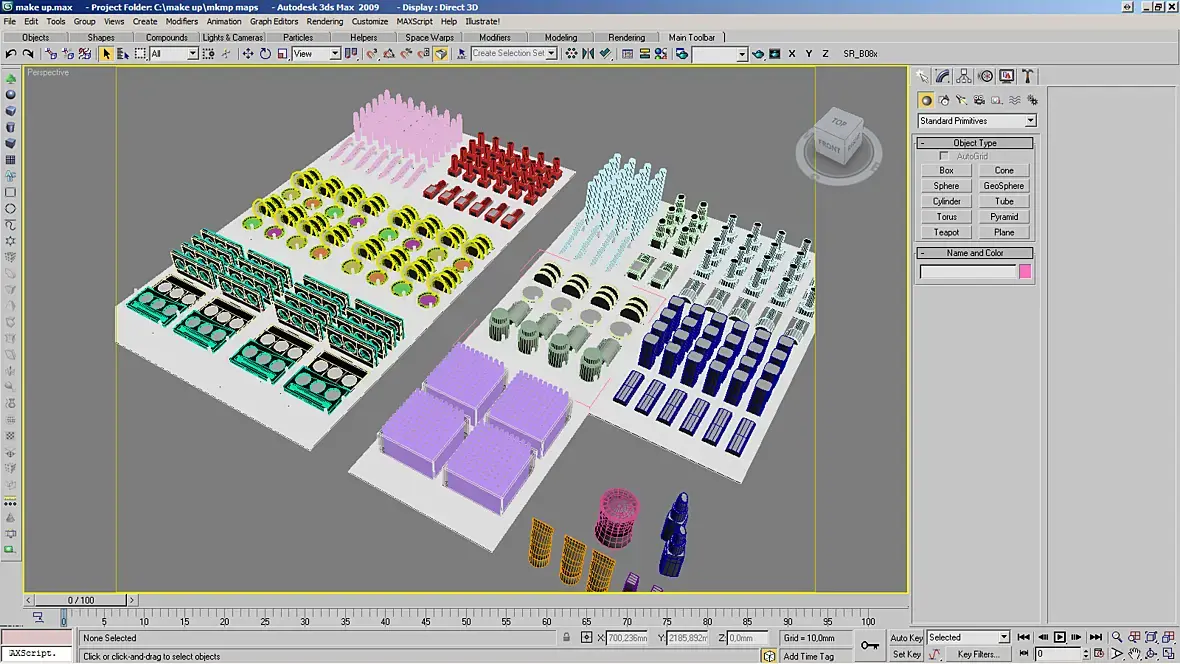Select the Select and Rotate tool

point(265,53)
